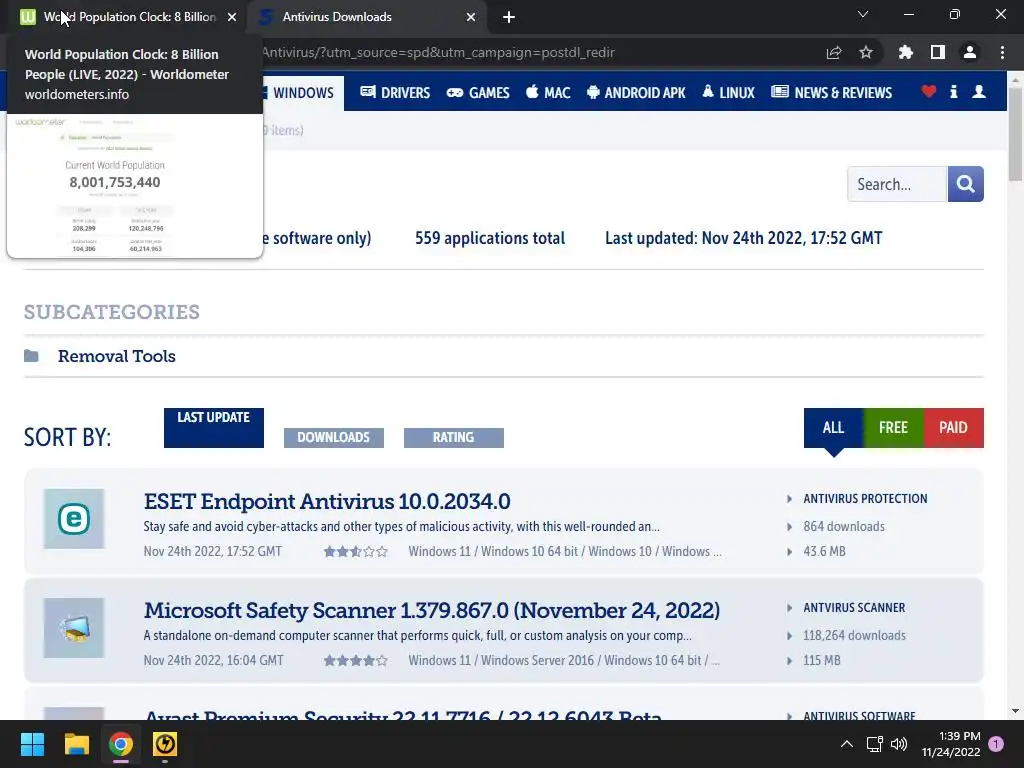
Task: Open ESET Endpoint Antivirus 10.0.2034.0 link
Action: [327, 502]
